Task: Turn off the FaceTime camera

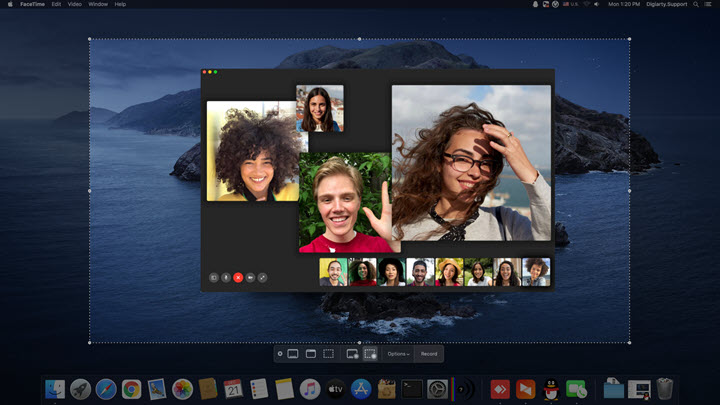Action: pos(250,277)
